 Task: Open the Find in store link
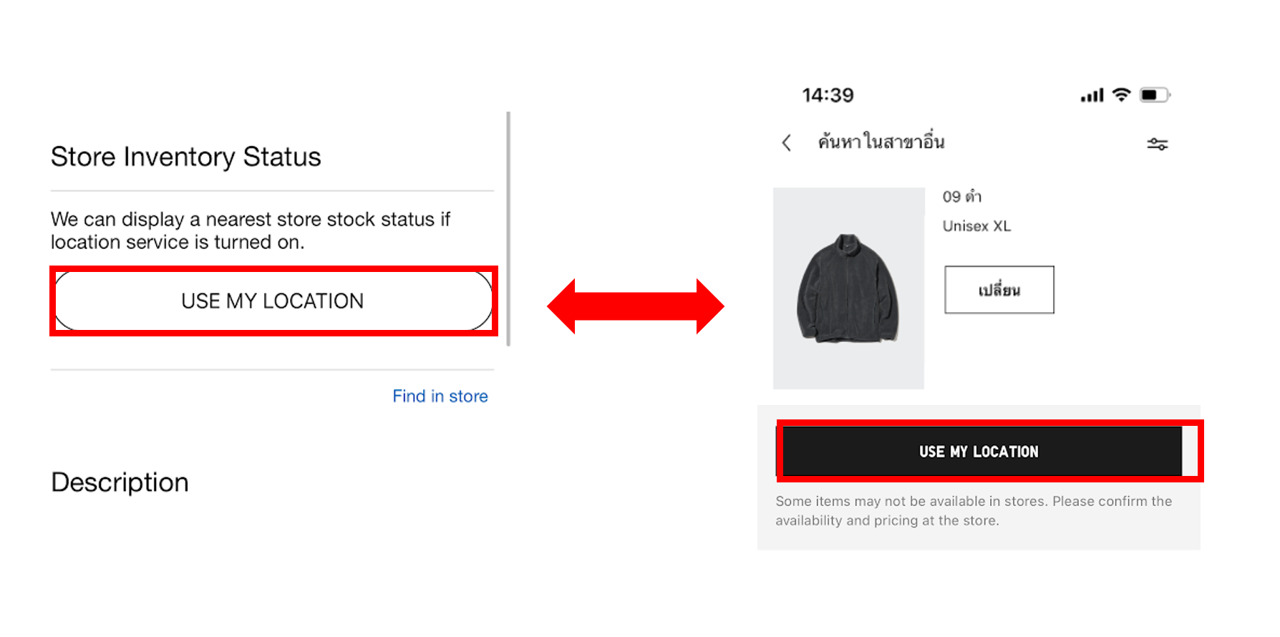click(x=440, y=396)
